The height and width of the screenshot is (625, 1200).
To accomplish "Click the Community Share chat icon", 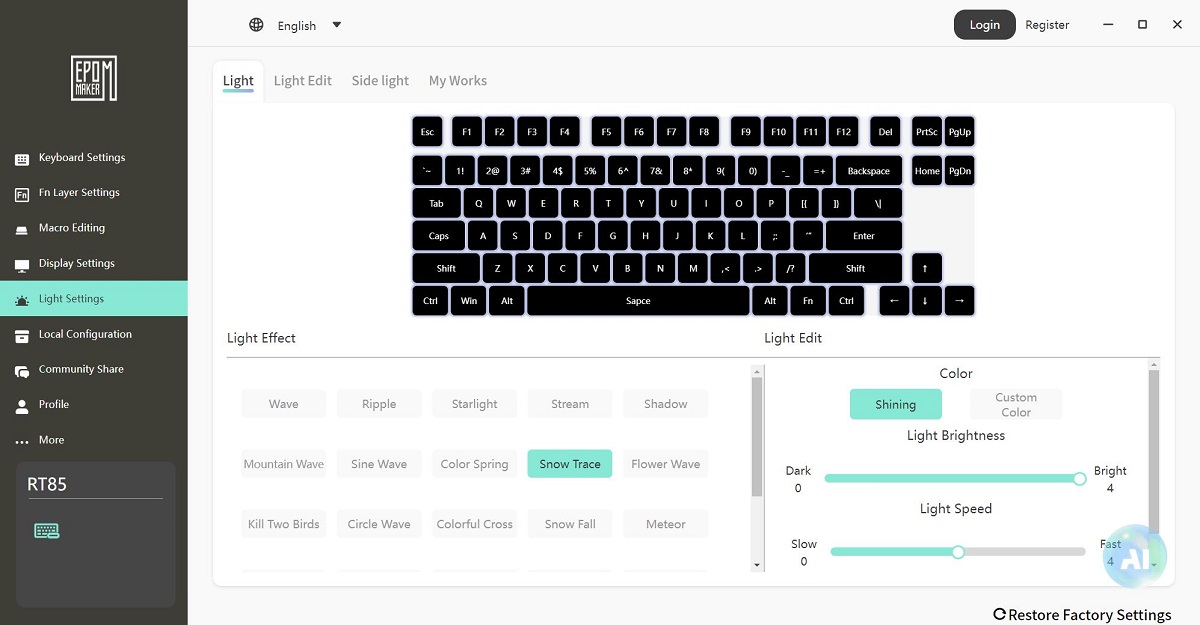I will (x=22, y=371).
